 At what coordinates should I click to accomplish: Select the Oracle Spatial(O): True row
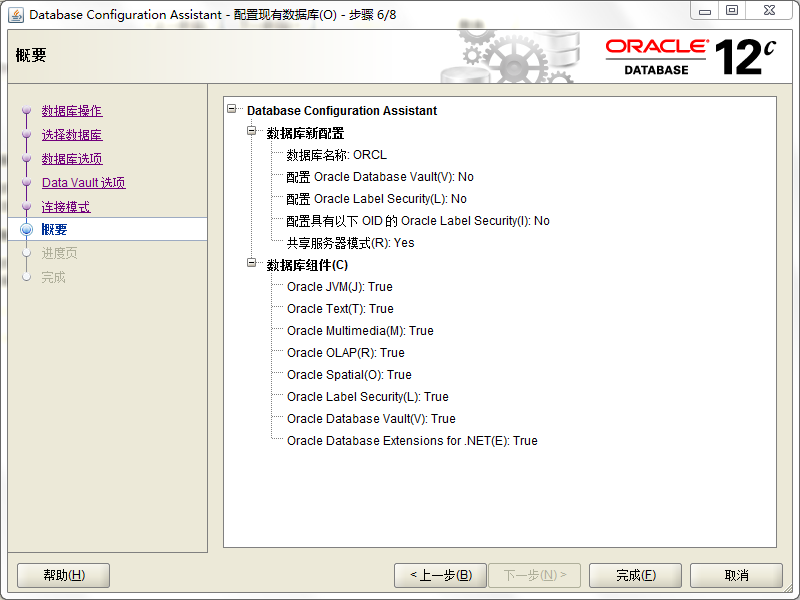pos(349,374)
